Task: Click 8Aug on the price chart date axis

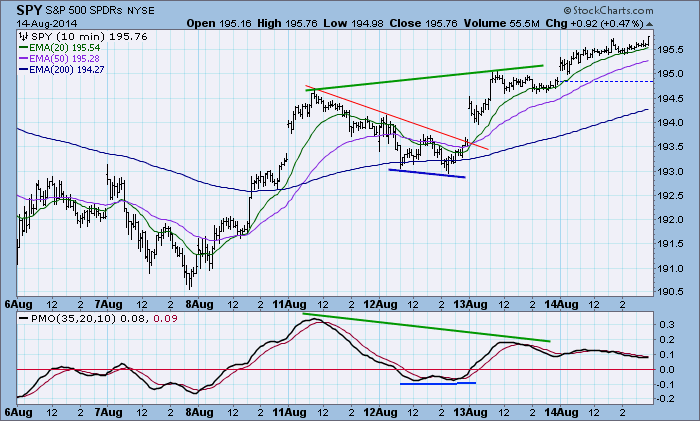Action: (x=199, y=304)
